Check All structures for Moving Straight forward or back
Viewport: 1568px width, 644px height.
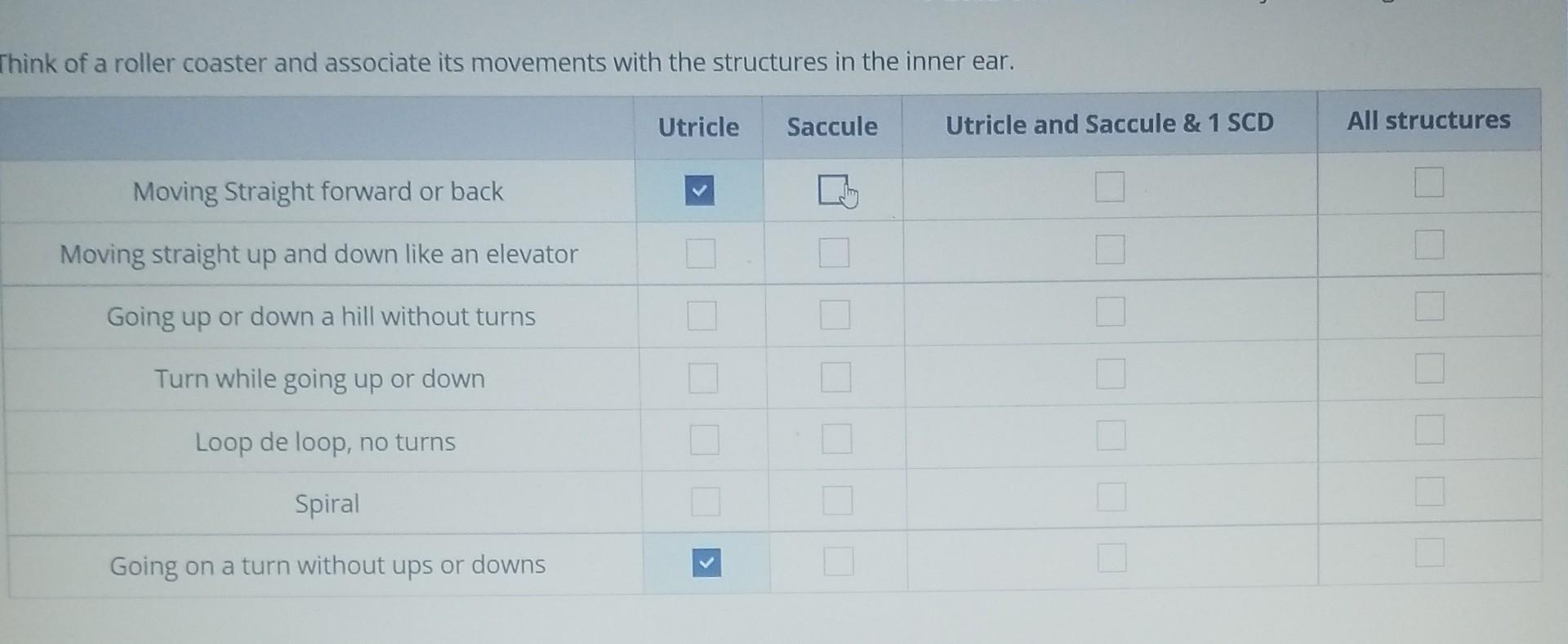[x=1429, y=182]
